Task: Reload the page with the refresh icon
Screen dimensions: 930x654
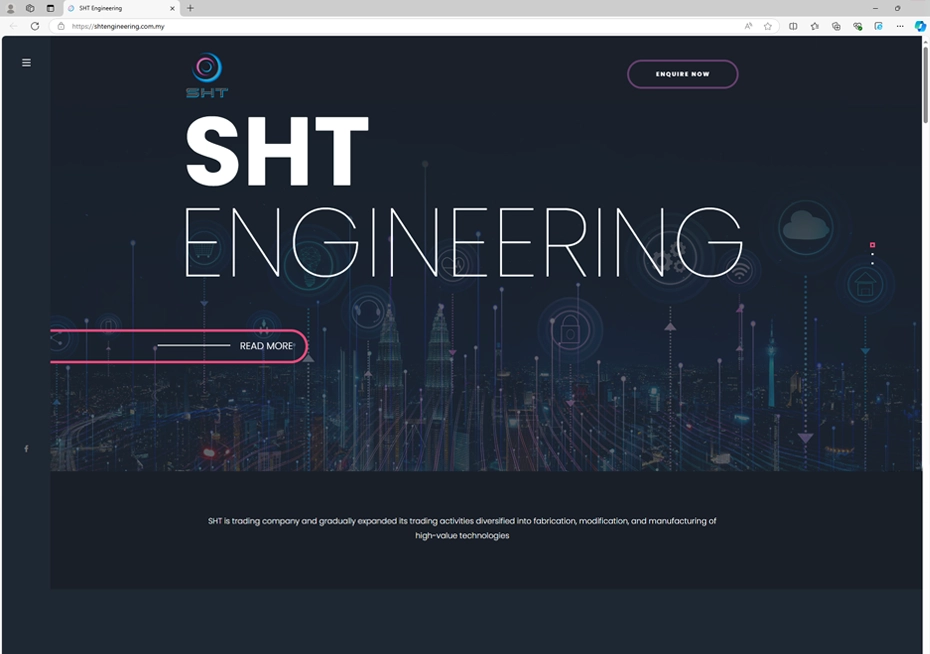Action: pyautogui.click(x=35, y=26)
